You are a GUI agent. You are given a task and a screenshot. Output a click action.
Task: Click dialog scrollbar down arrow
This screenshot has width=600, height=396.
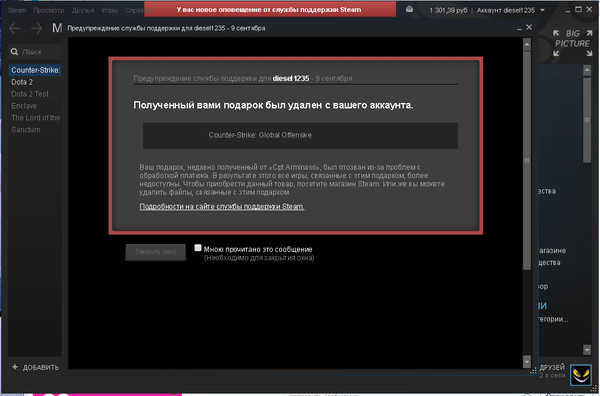(x=527, y=361)
